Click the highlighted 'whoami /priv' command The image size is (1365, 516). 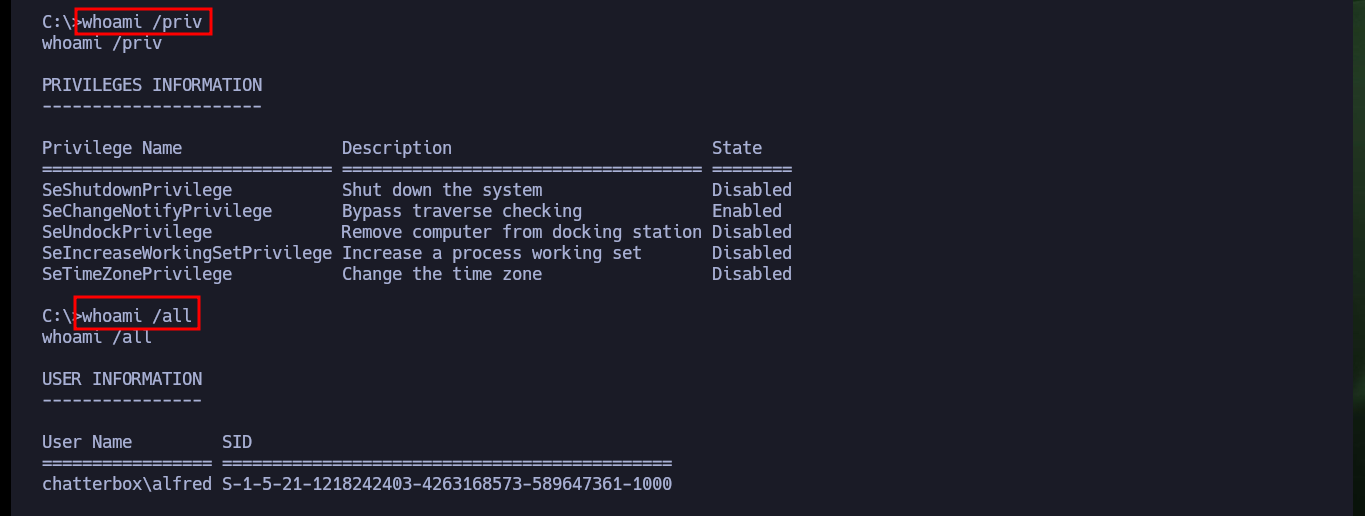tap(143, 21)
